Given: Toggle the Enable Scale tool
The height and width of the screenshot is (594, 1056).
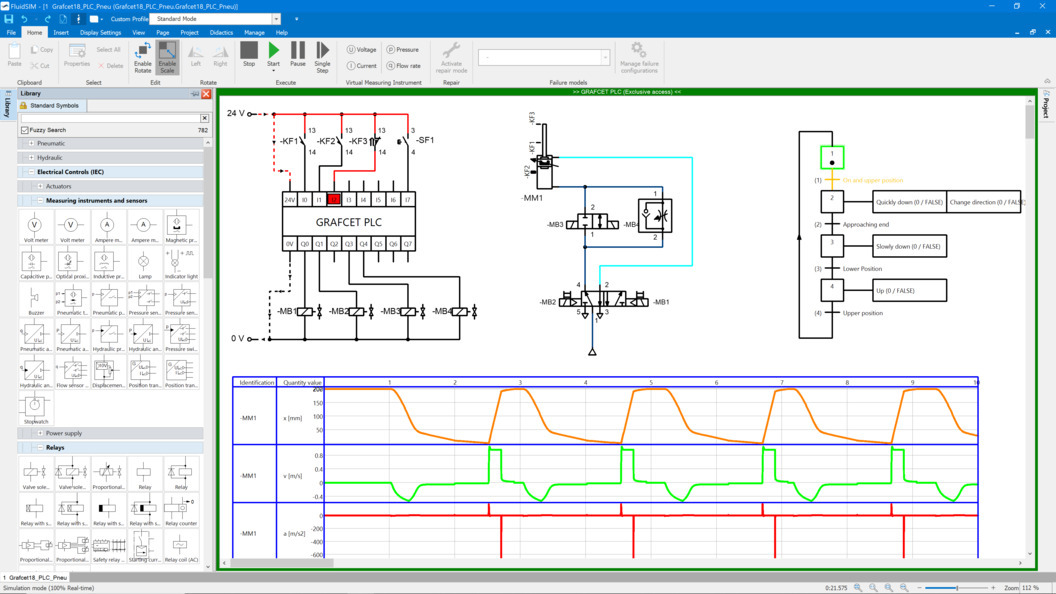Looking at the screenshot, I should point(167,55).
